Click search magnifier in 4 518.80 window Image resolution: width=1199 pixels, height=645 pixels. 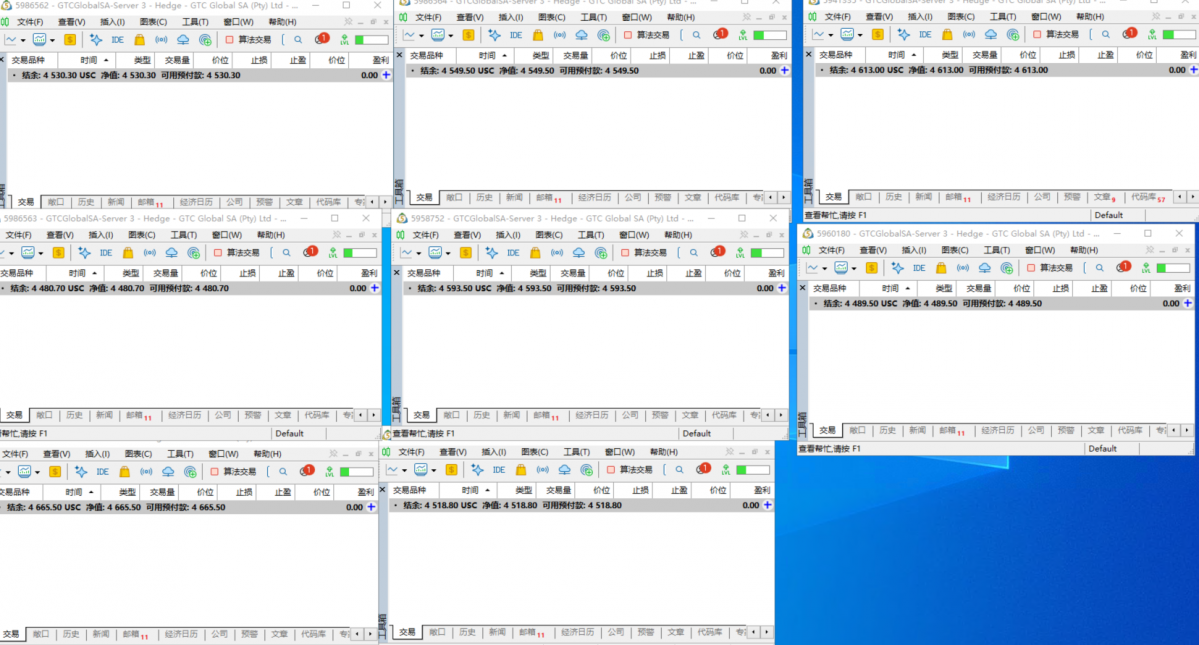point(679,470)
